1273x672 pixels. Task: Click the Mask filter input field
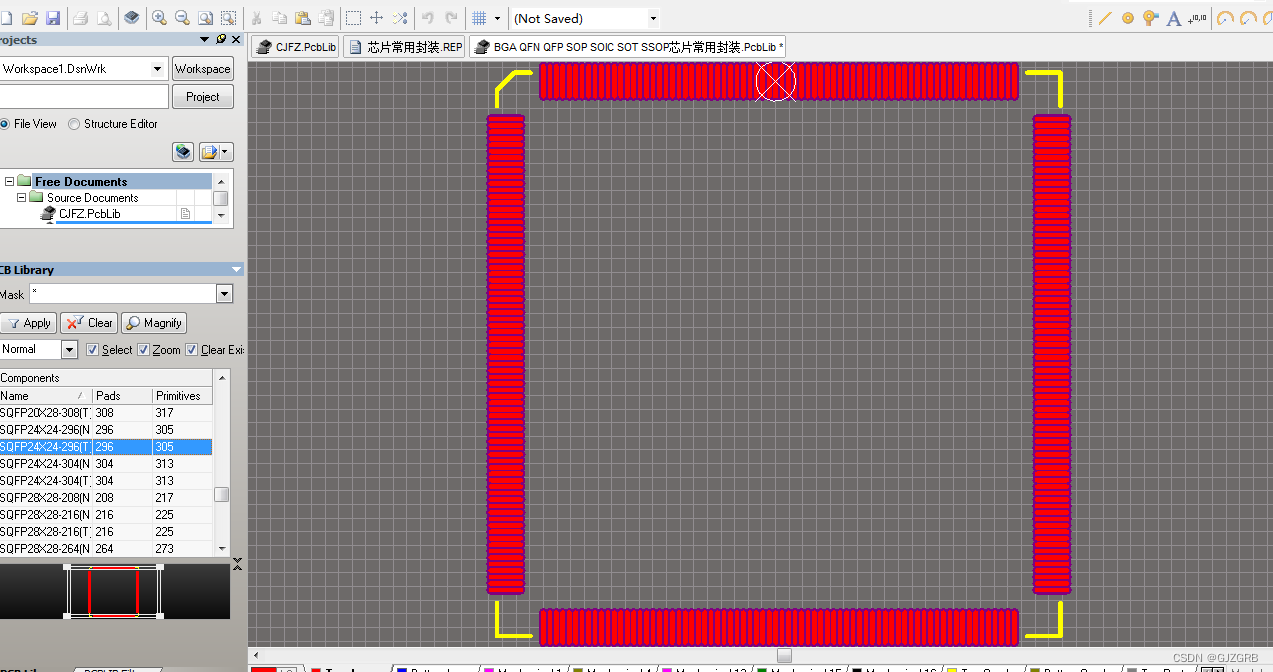(122, 294)
